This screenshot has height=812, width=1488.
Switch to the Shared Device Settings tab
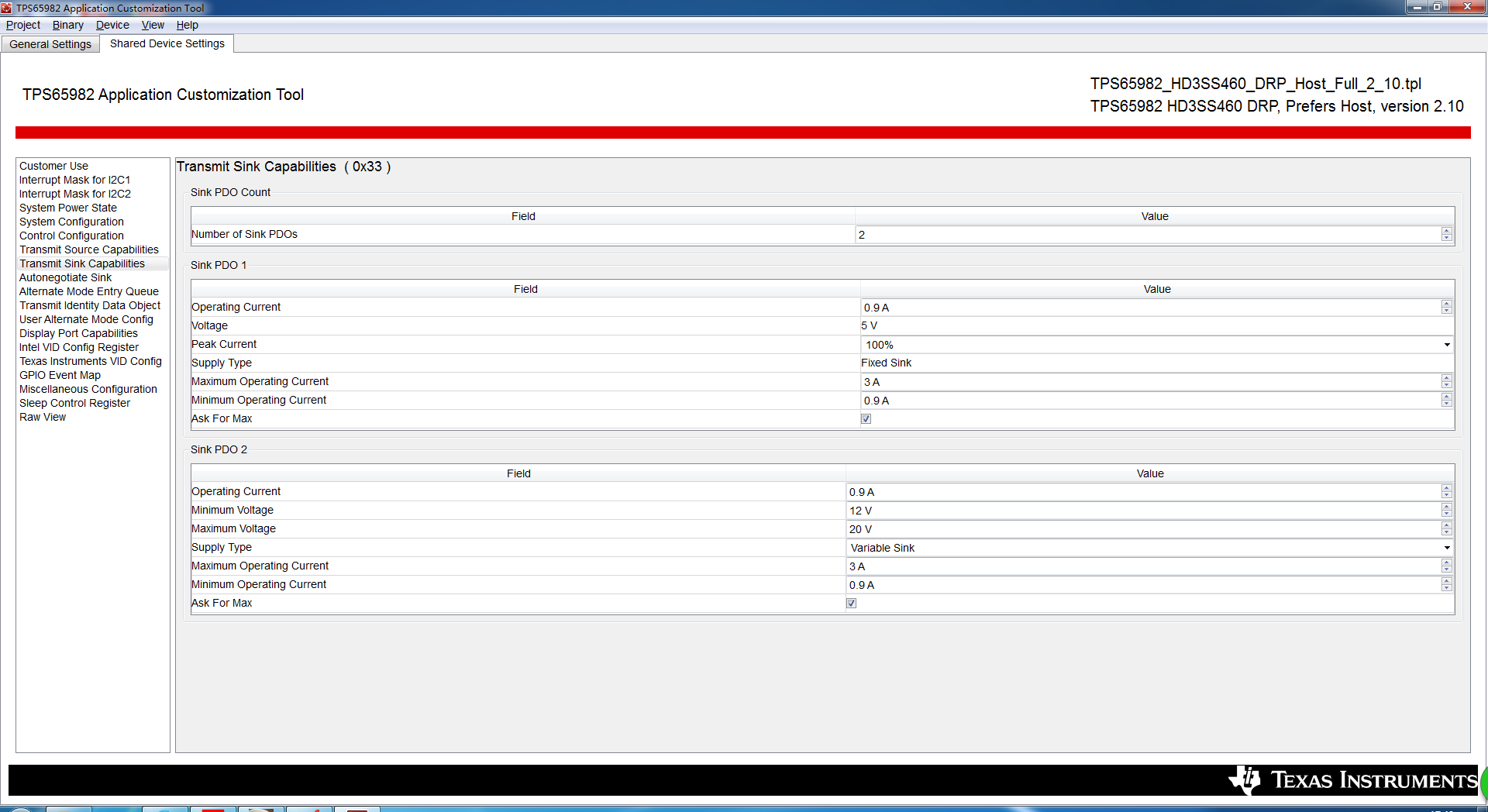click(167, 43)
